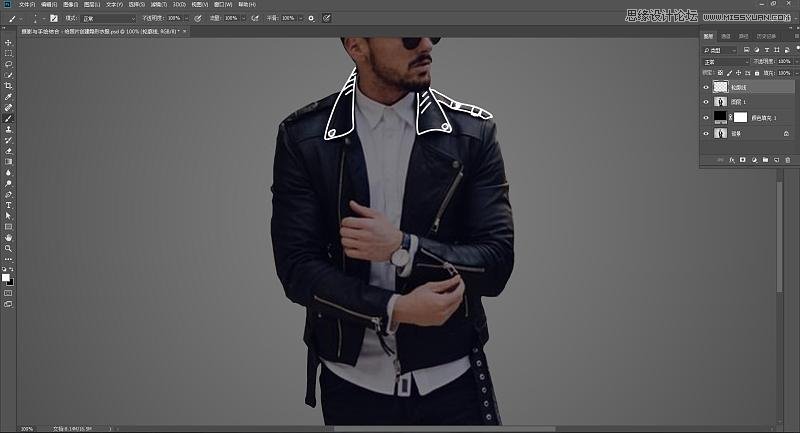Image resolution: width=800 pixels, height=433 pixels.
Task: Toggle pressure for size icon in the options bar
Action: coord(327,18)
